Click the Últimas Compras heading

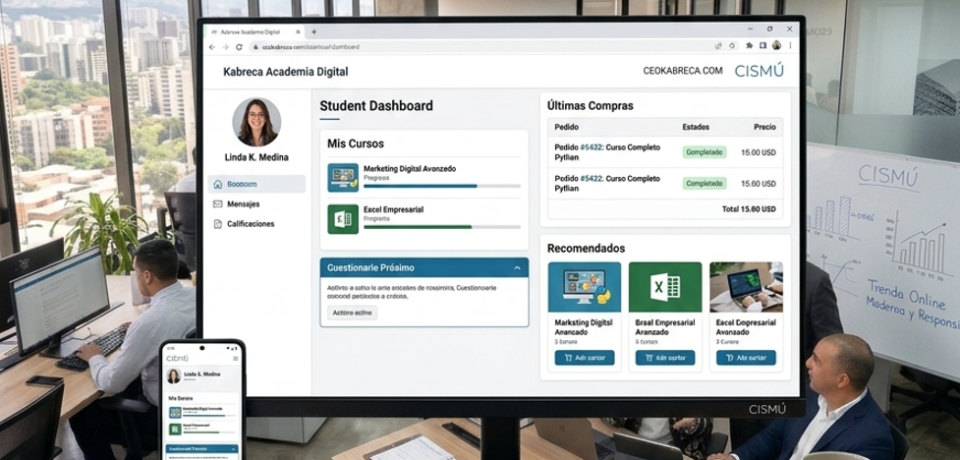(590, 106)
